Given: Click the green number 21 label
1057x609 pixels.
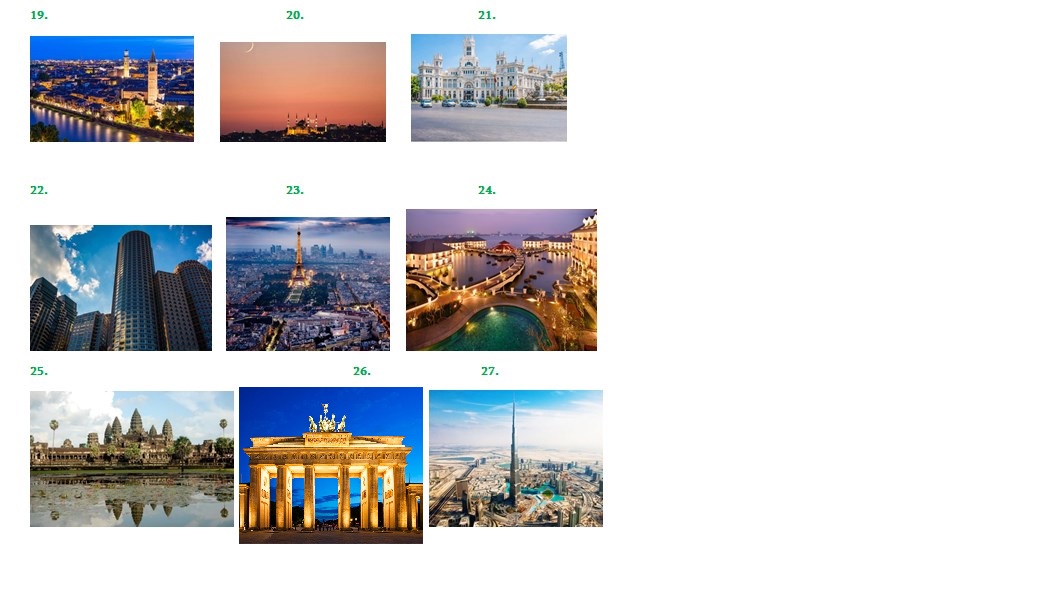Looking at the screenshot, I should pyautogui.click(x=487, y=15).
